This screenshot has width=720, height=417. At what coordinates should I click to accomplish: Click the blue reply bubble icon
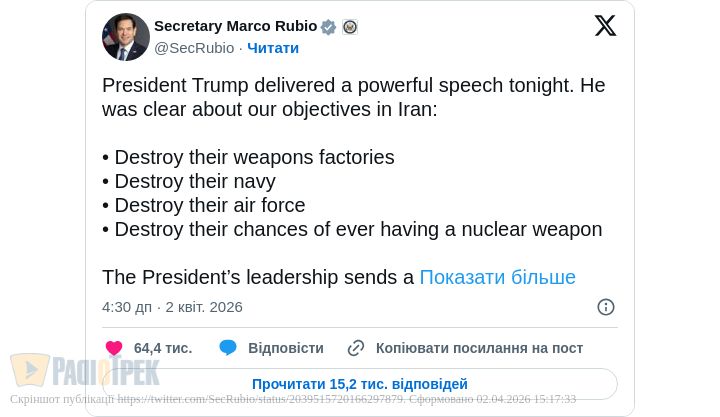(x=228, y=348)
